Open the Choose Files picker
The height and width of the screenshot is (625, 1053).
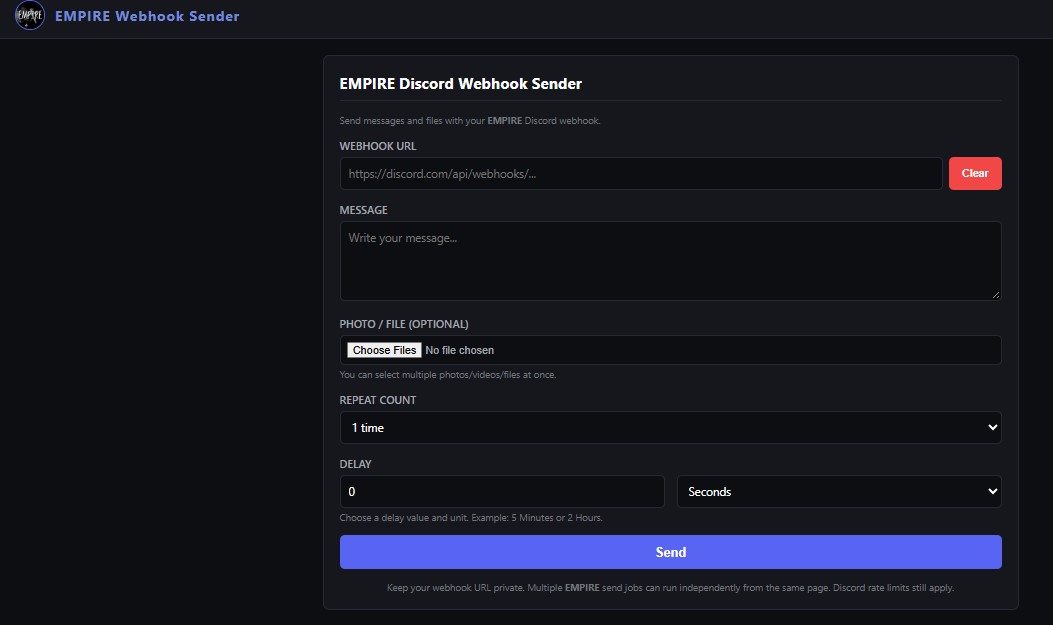click(384, 350)
